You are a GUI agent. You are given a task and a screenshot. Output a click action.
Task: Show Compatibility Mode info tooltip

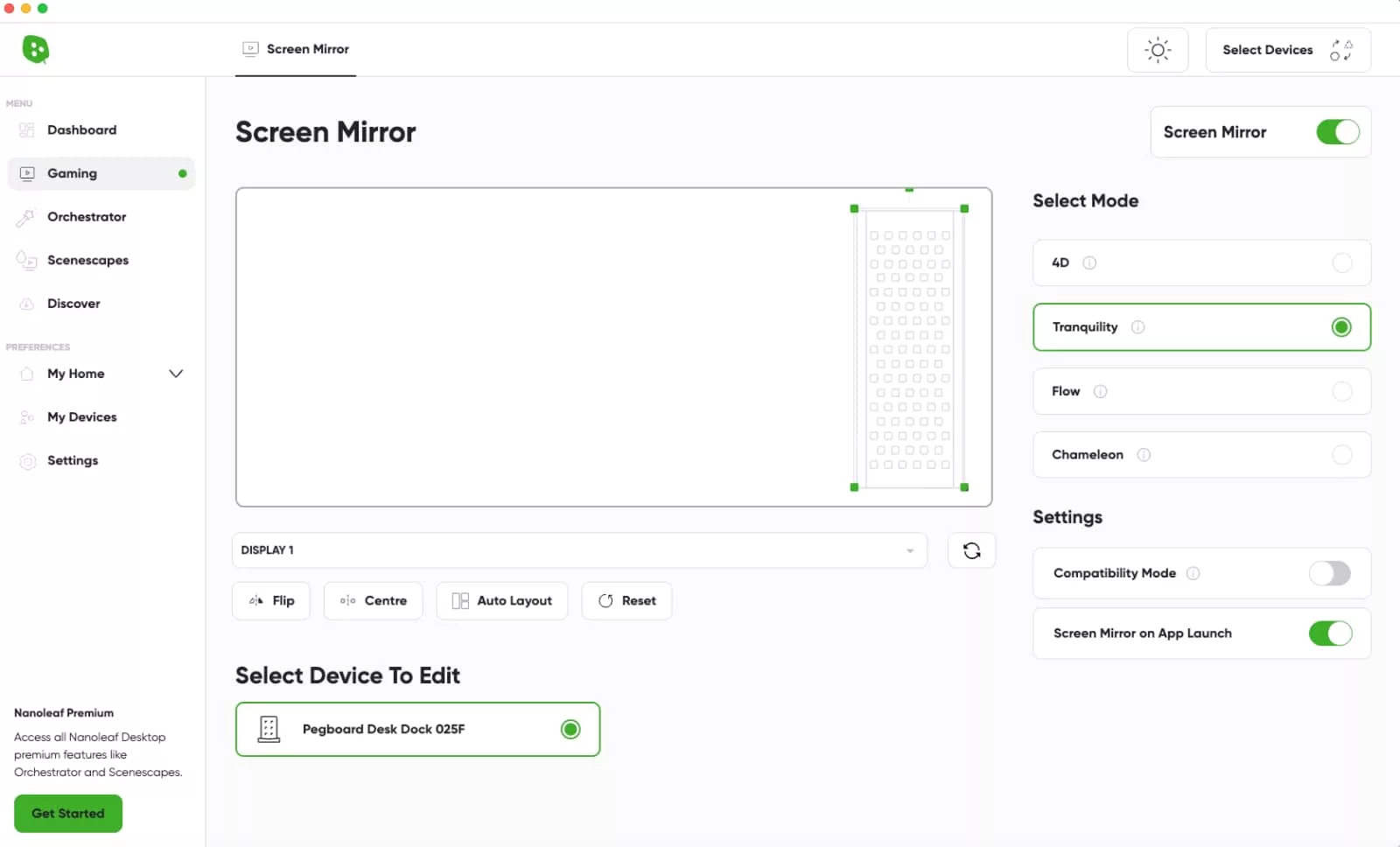click(x=1193, y=573)
